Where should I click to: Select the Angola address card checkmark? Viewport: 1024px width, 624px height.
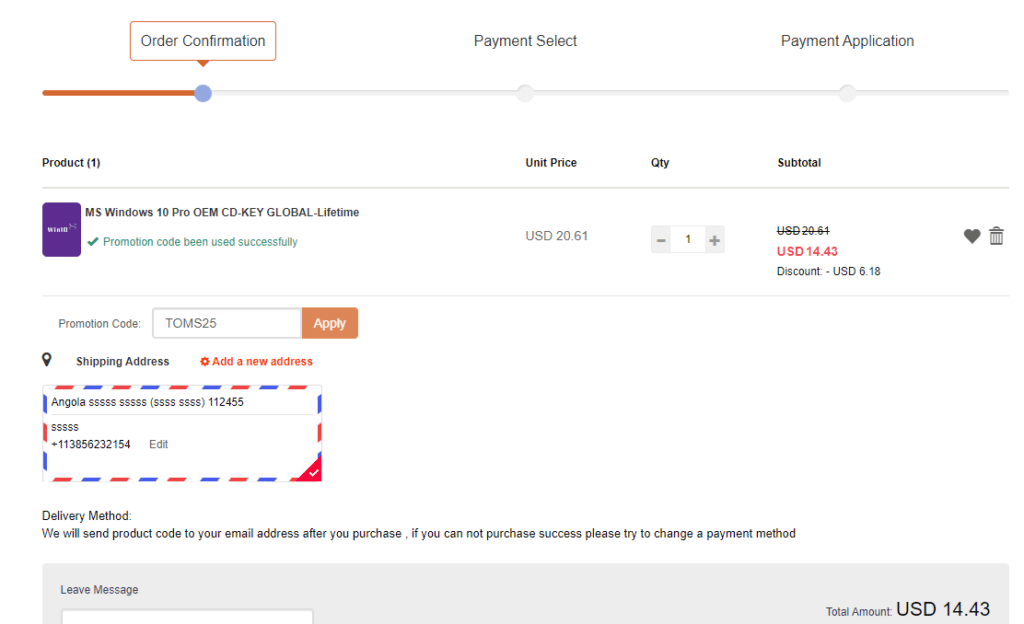313,472
